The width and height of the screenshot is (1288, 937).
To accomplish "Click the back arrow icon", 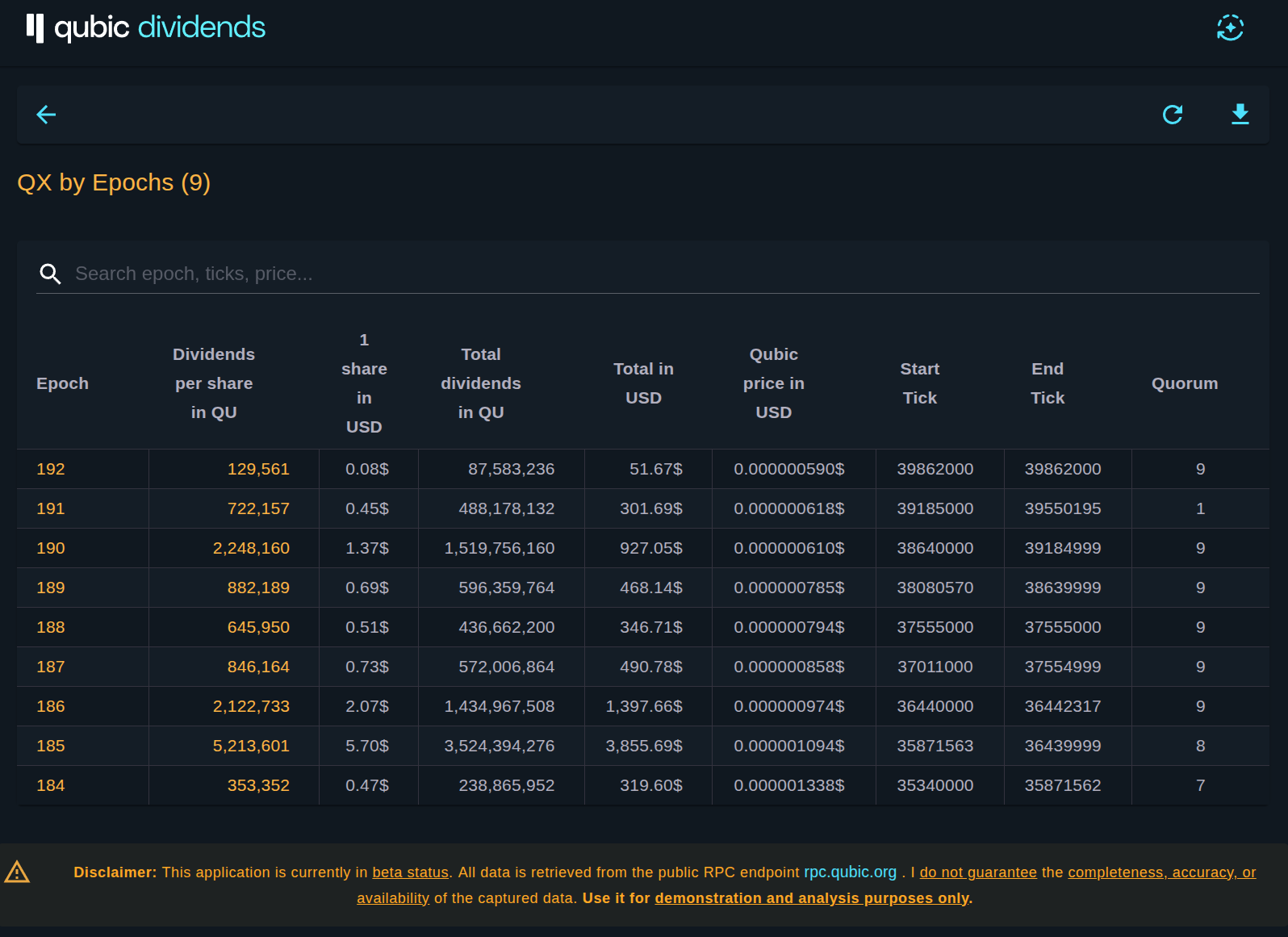I will pyautogui.click(x=46, y=115).
